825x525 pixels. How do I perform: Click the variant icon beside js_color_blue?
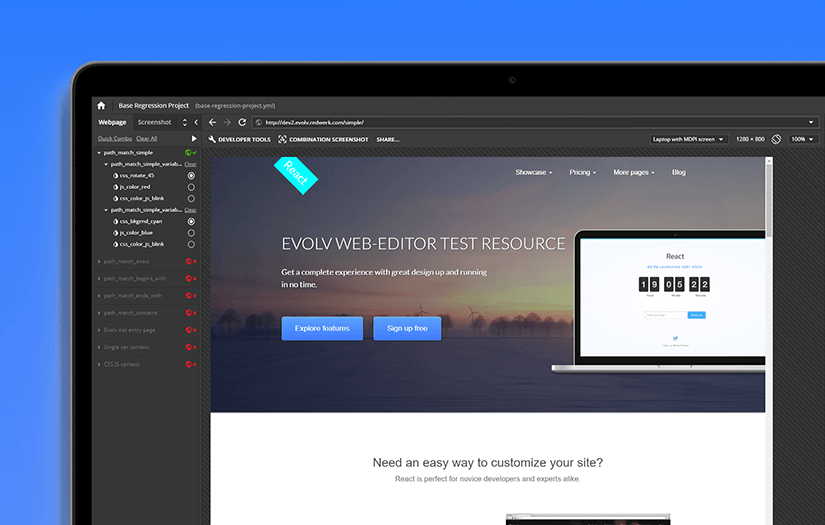pos(115,233)
